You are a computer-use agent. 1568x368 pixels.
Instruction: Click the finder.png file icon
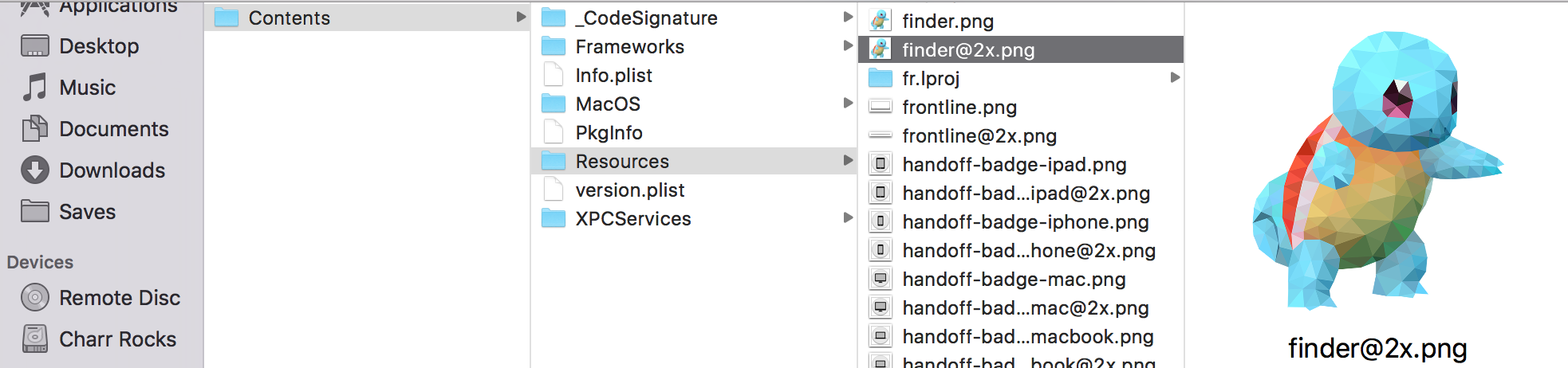point(880,21)
